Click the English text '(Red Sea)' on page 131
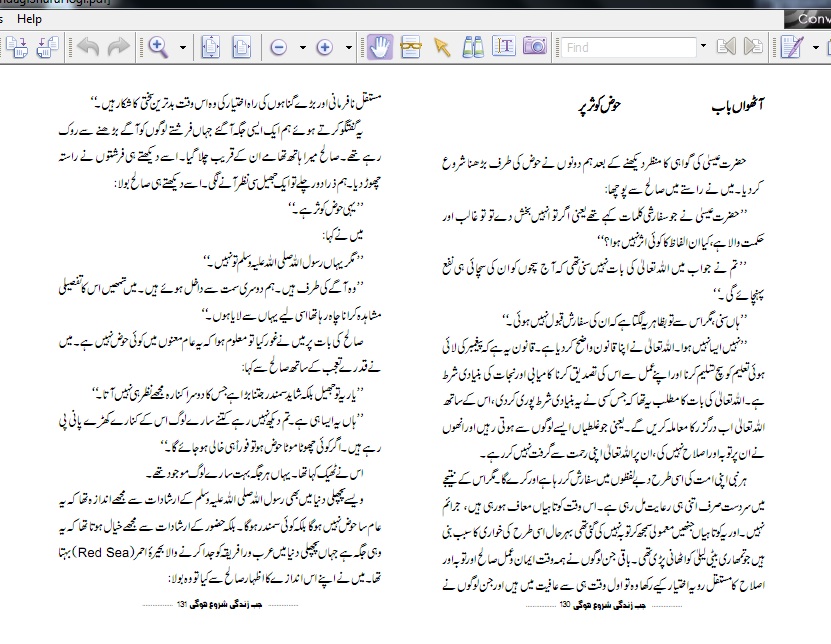The height and width of the screenshot is (644, 831). pyautogui.click(x=103, y=552)
